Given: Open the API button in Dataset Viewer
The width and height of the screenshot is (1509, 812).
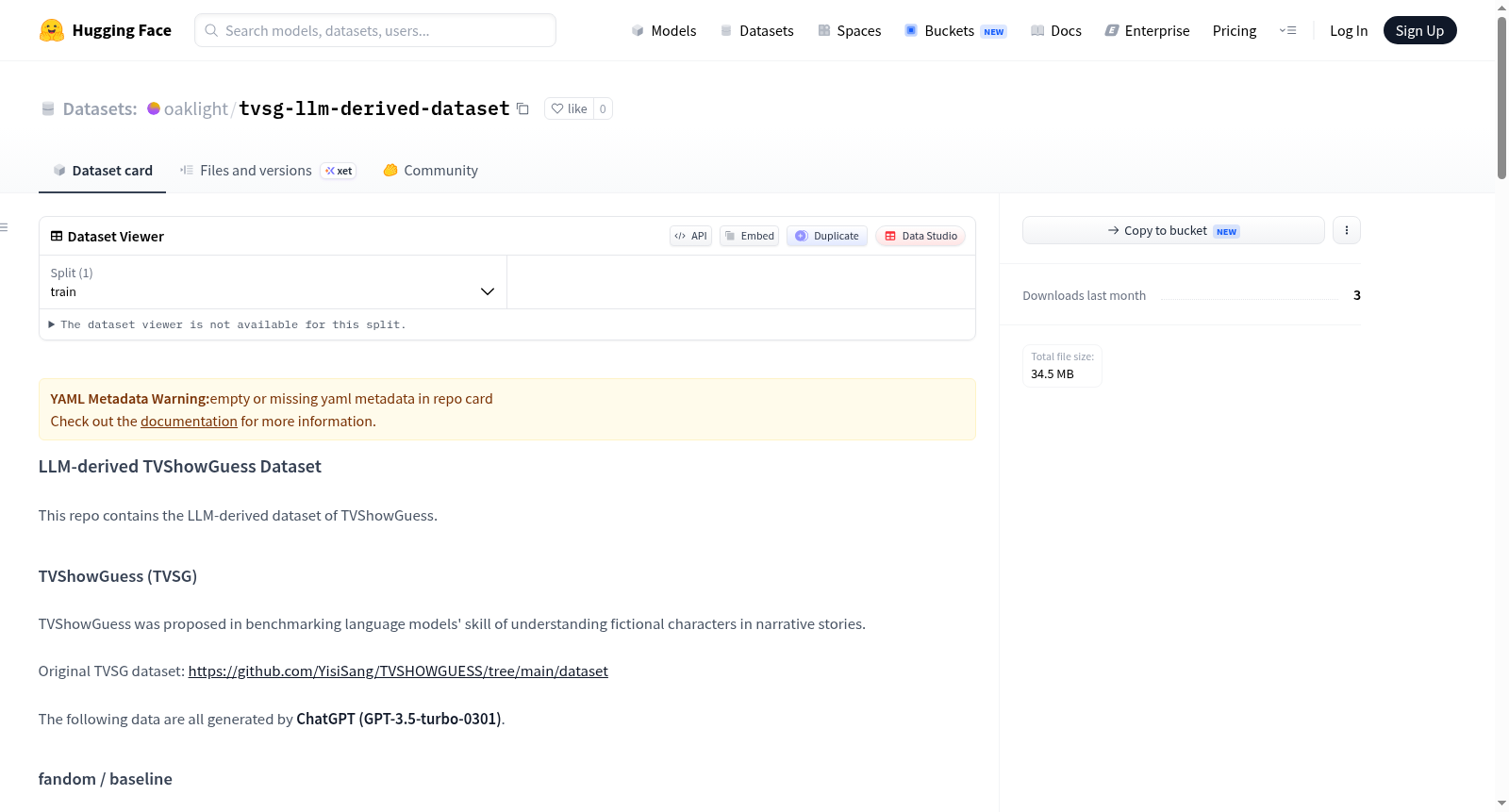Looking at the screenshot, I should click(x=690, y=236).
